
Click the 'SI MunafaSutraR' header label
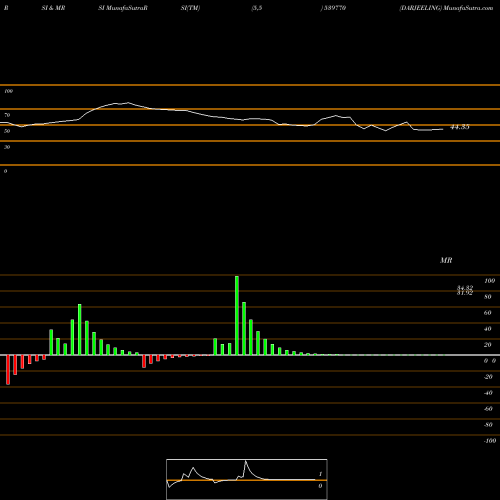pyautogui.click(x=123, y=8)
